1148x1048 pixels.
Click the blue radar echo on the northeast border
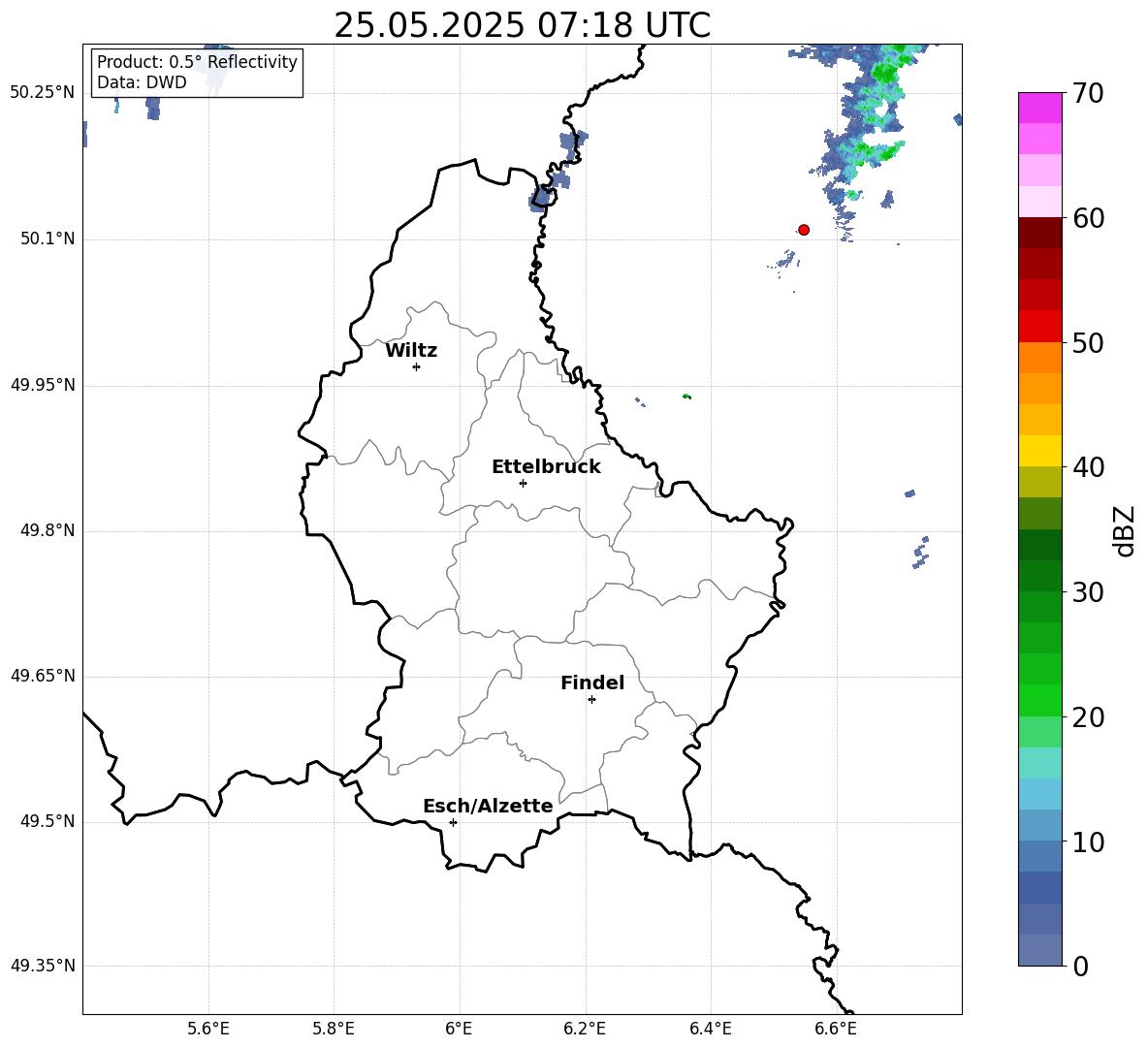point(558,173)
